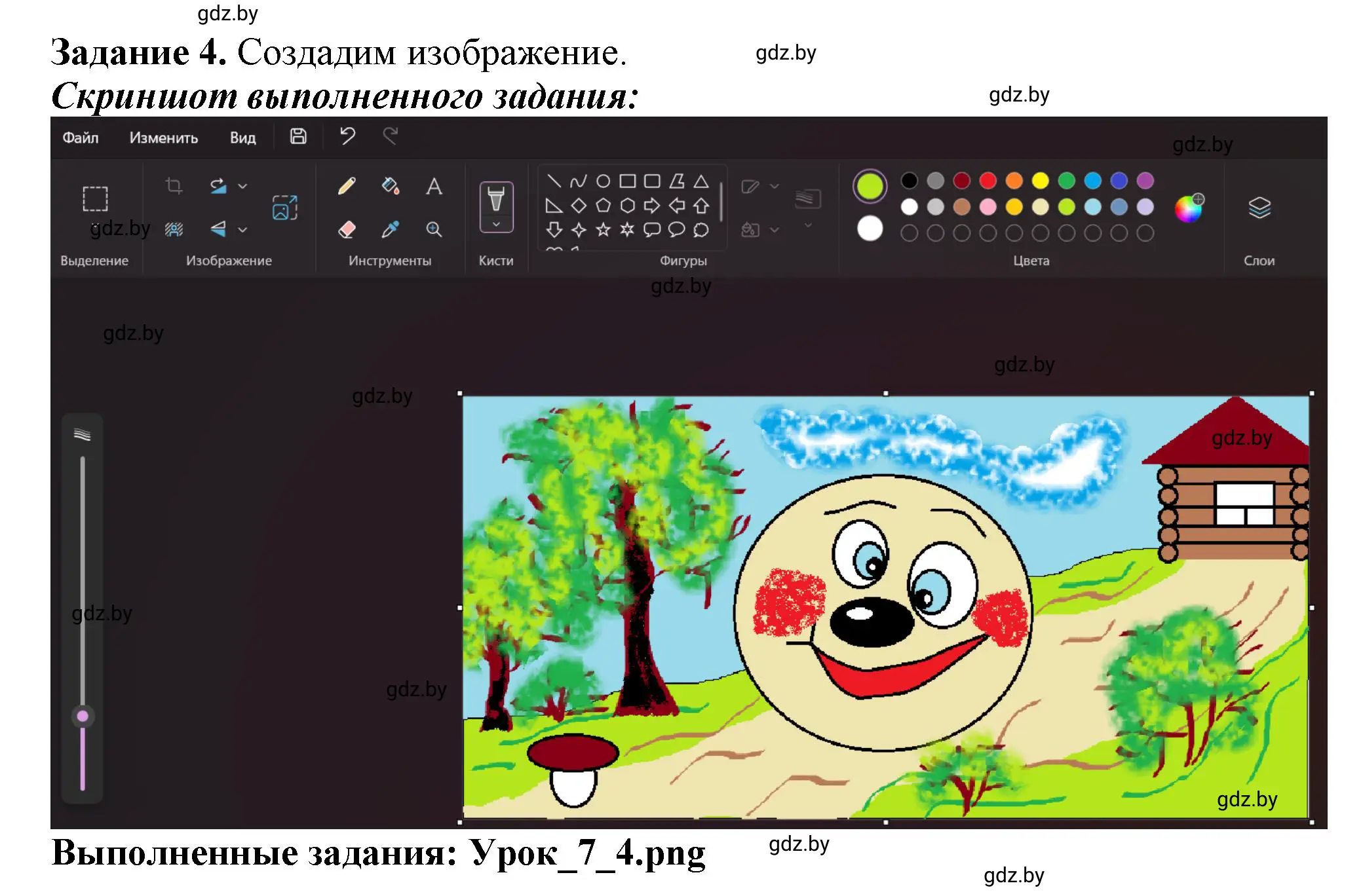Click the Resize image icon
The image size is (1363, 896).
coord(285,208)
